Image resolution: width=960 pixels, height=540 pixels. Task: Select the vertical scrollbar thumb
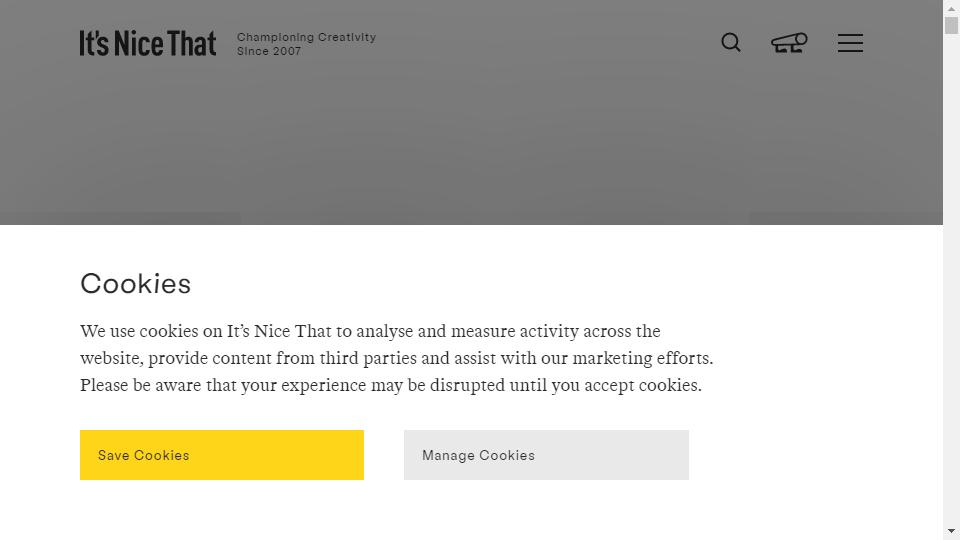951,26
